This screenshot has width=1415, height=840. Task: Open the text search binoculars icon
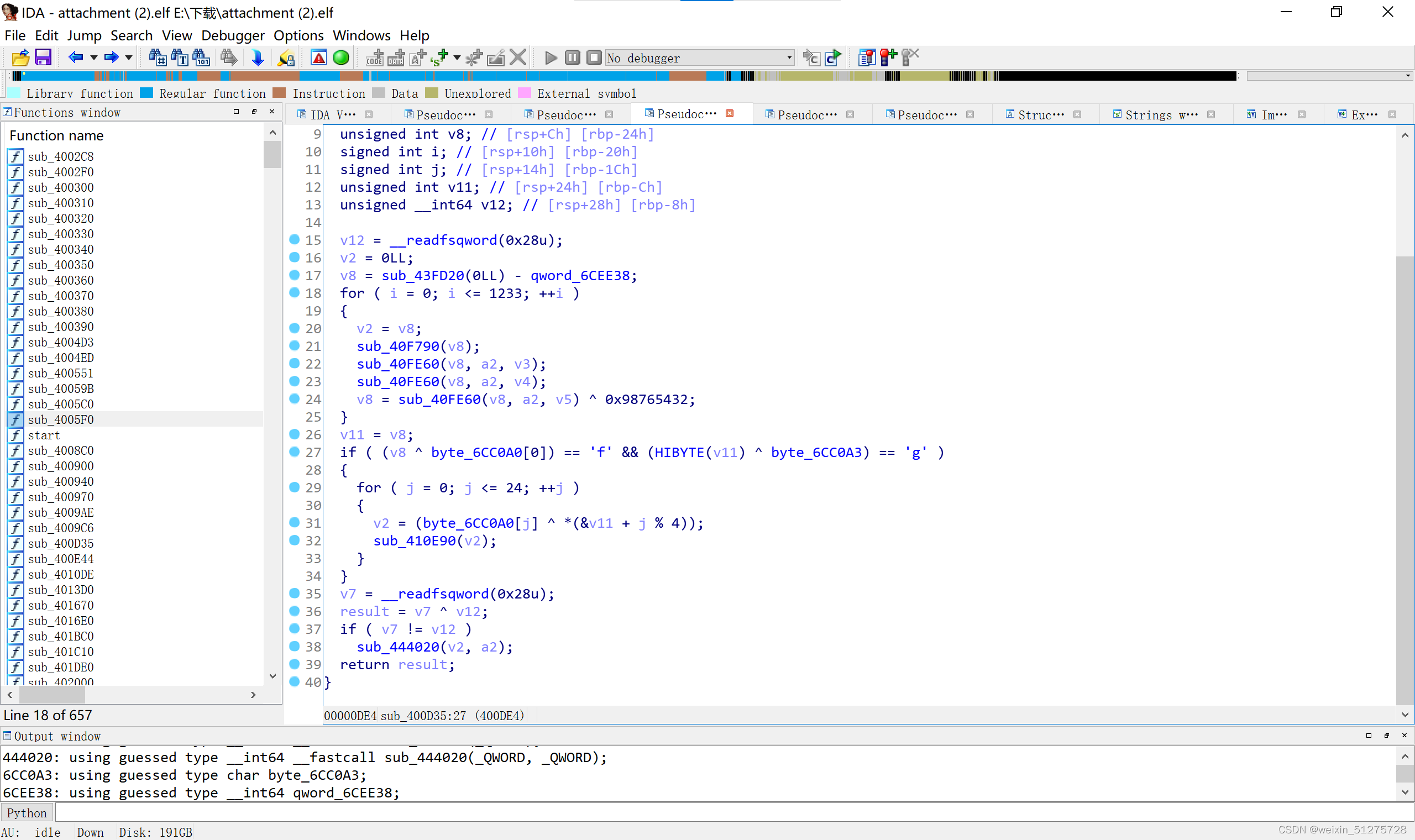[x=180, y=57]
